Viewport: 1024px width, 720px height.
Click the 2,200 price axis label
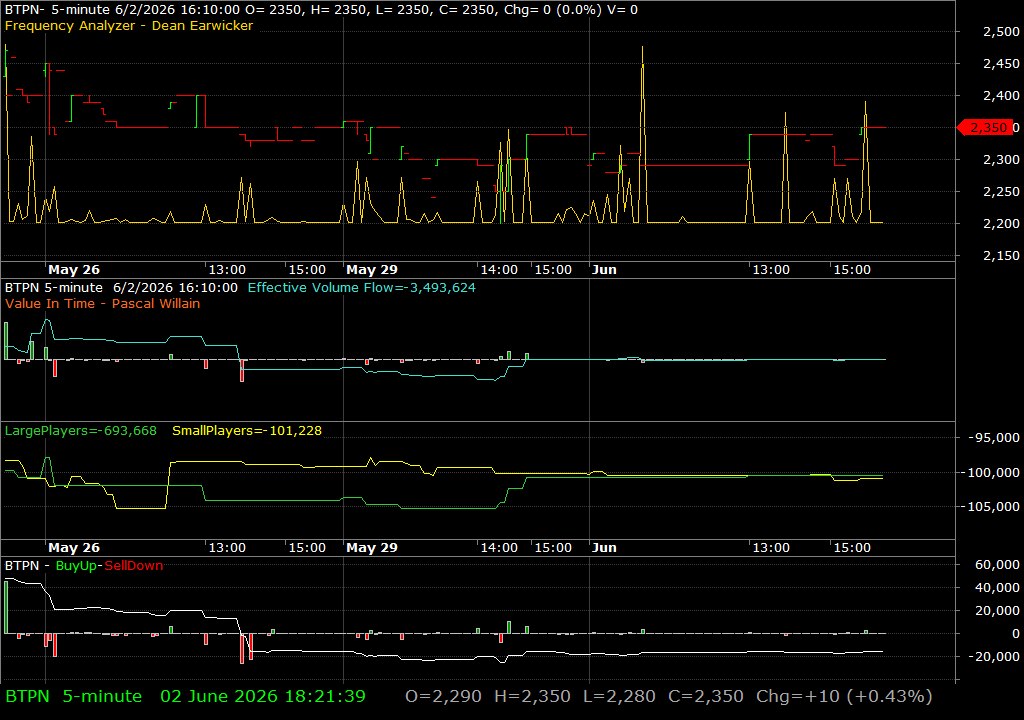[x=1001, y=223]
